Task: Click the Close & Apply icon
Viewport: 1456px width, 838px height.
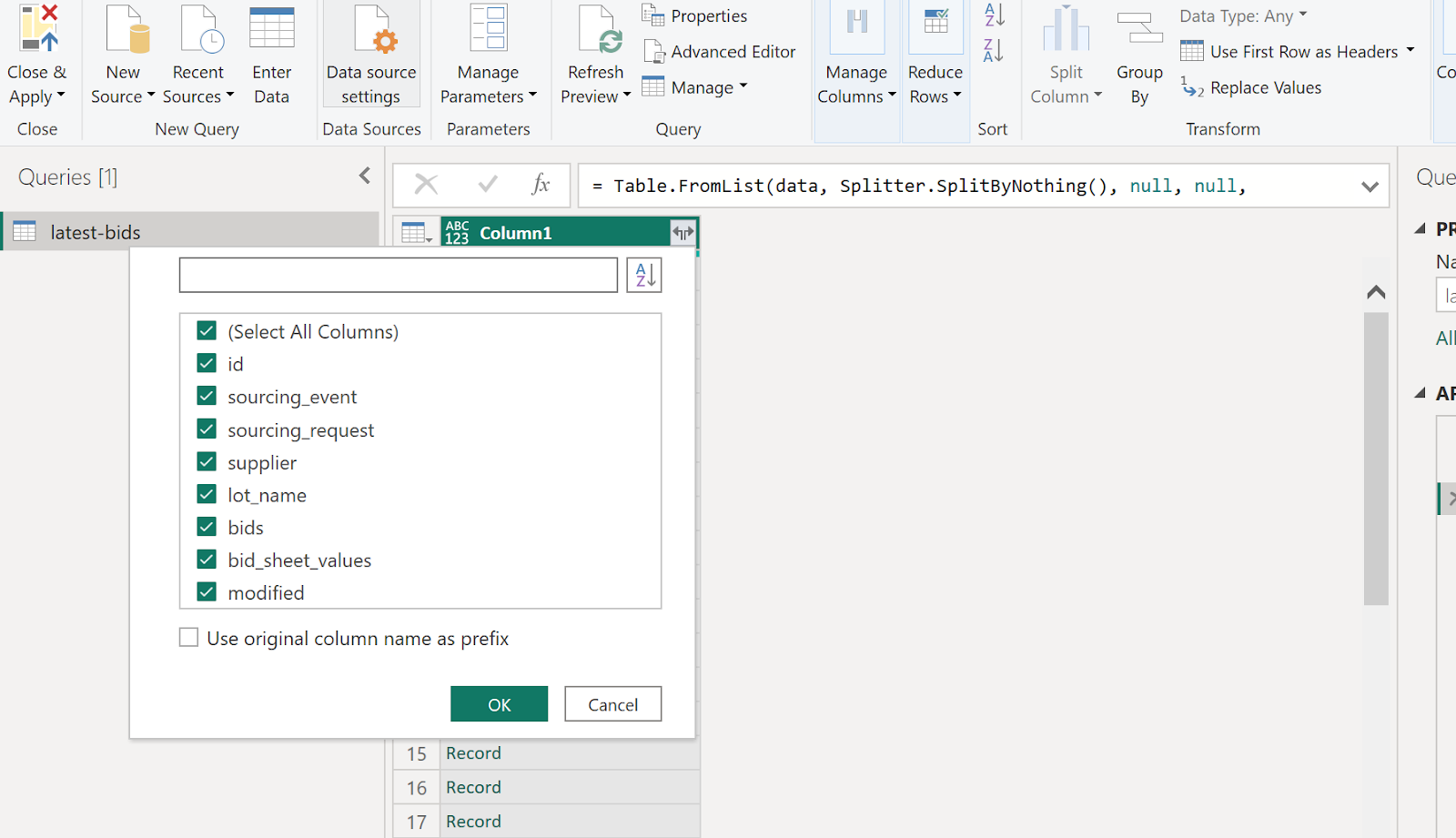Action: tap(38, 28)
